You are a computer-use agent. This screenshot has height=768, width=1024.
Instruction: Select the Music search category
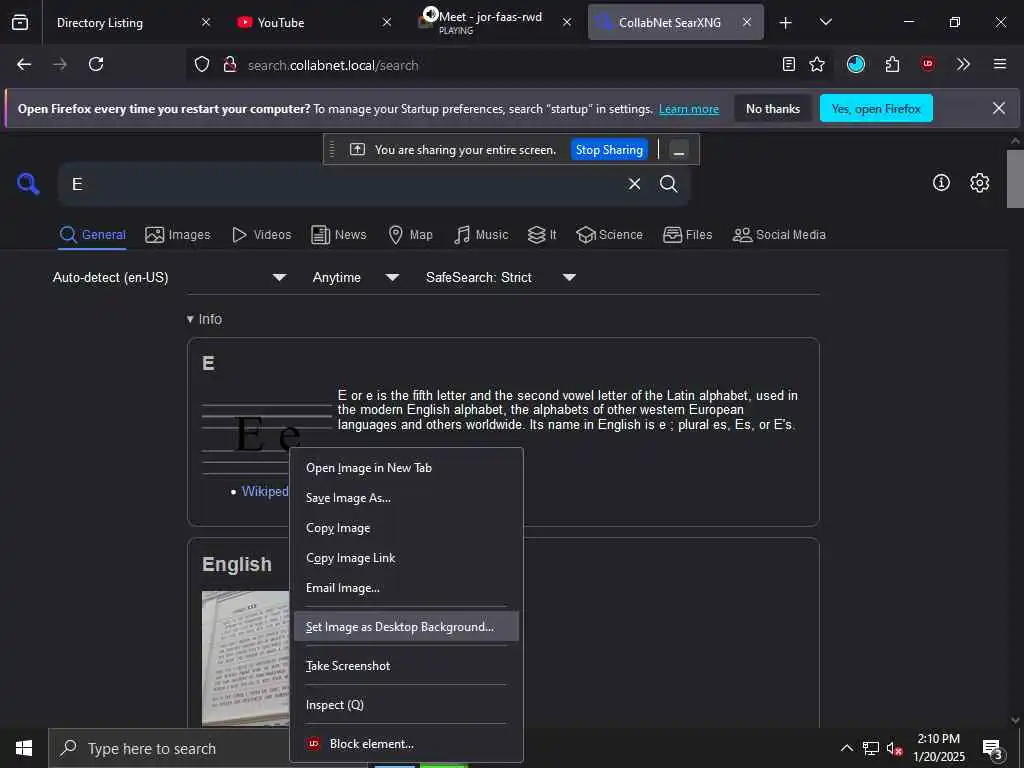481,235
